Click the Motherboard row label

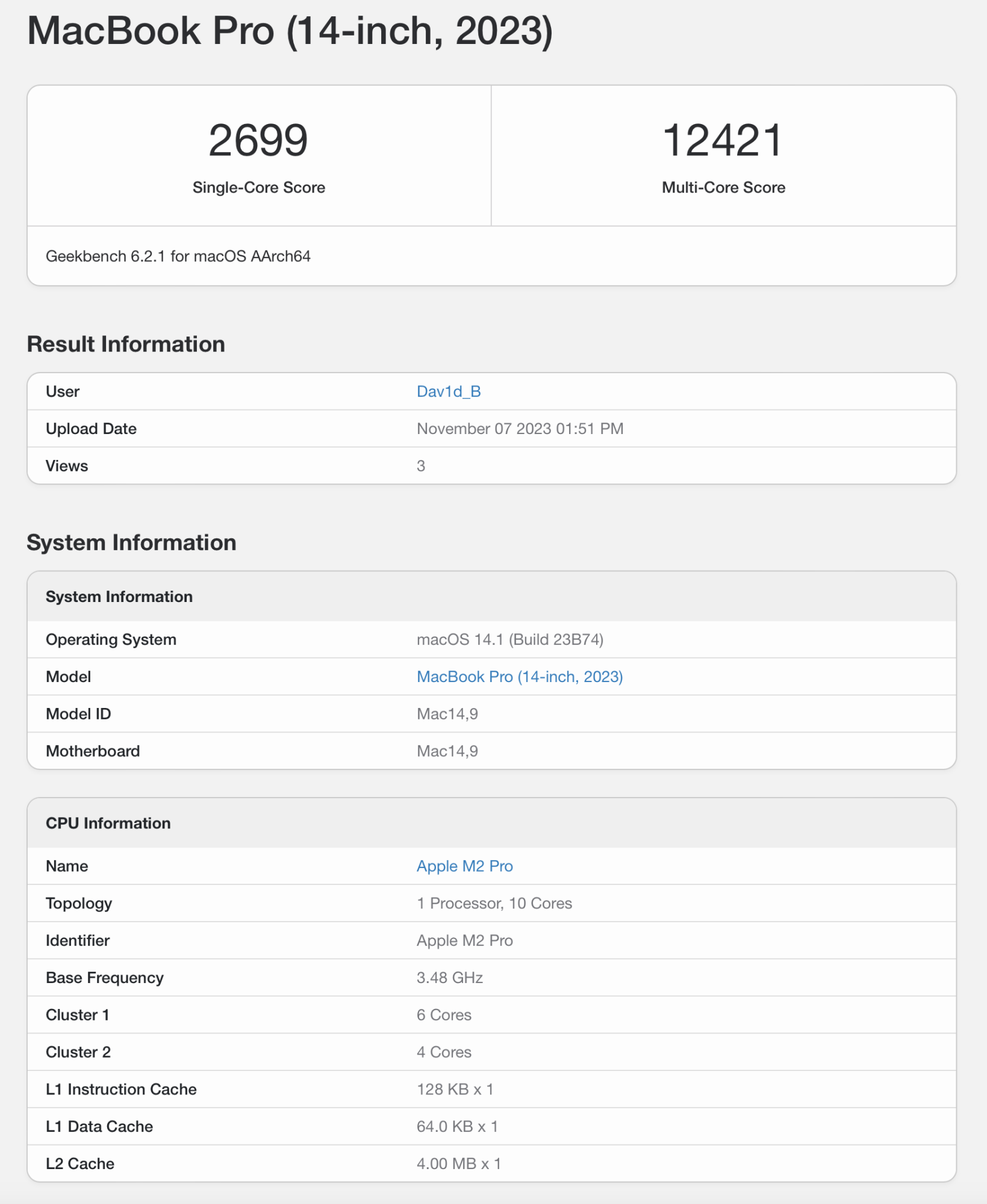coord(93,751)
